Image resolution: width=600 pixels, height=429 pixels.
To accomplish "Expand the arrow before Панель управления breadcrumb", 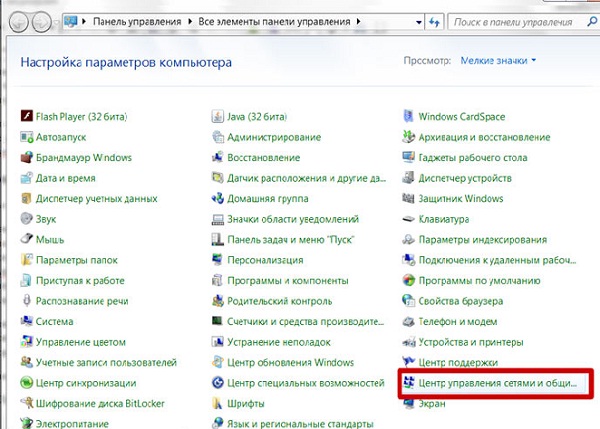I will click(x=84, y=21).
